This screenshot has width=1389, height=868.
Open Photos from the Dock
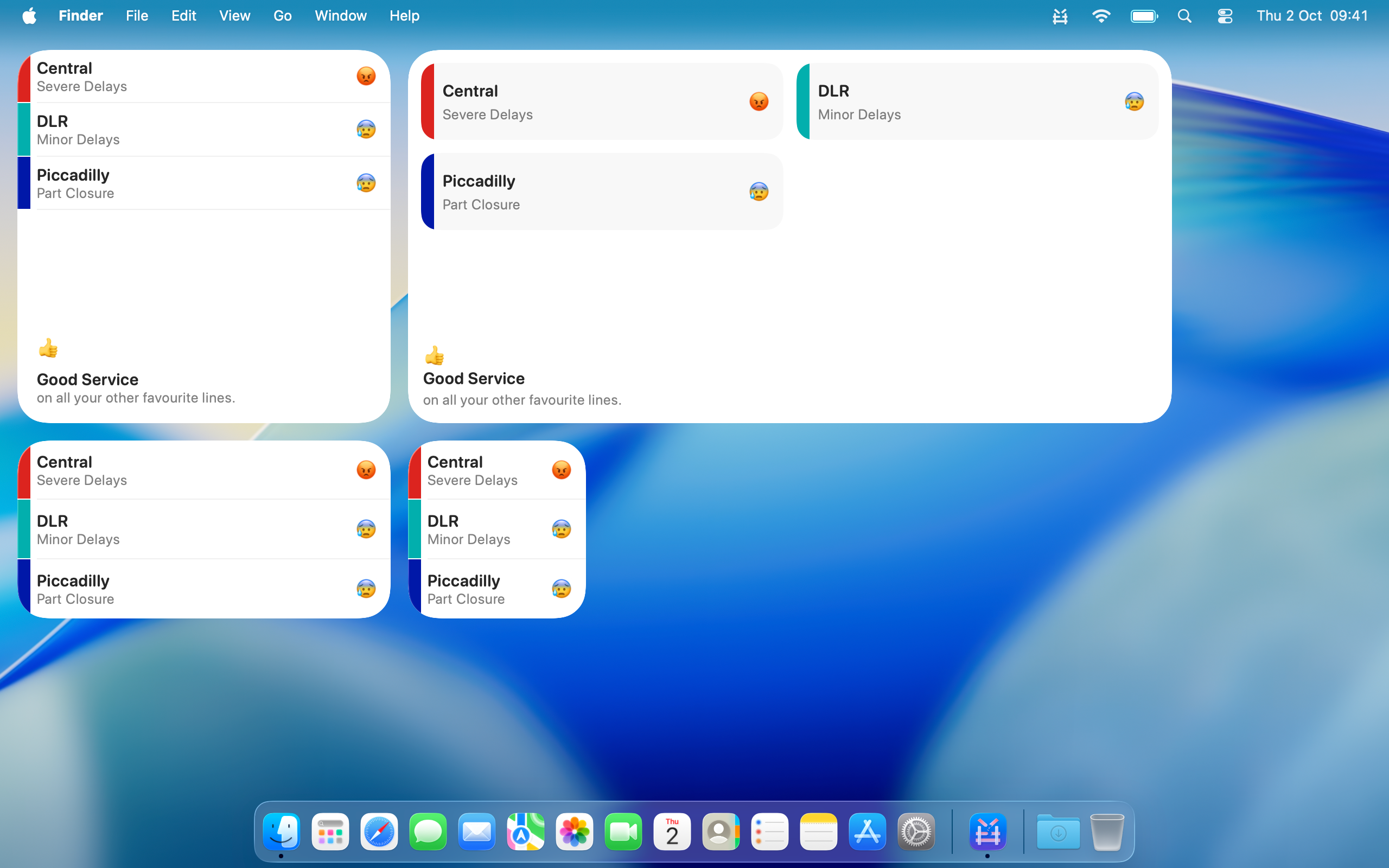click(574, 831)
